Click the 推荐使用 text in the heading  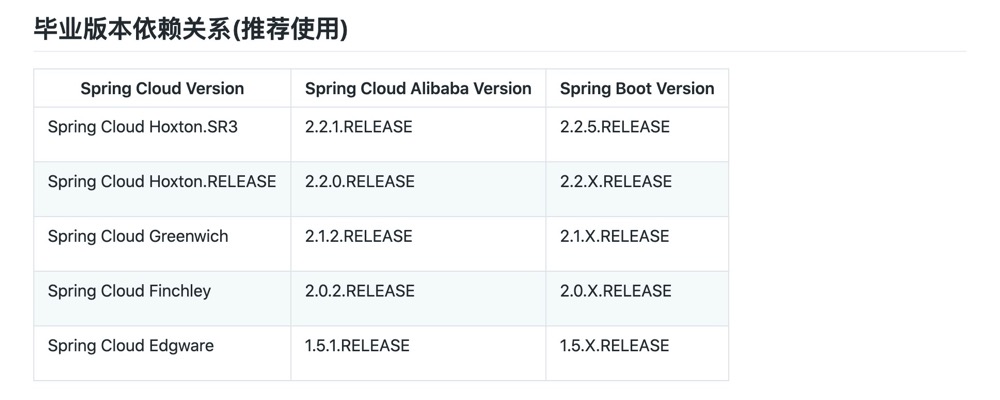293,29
